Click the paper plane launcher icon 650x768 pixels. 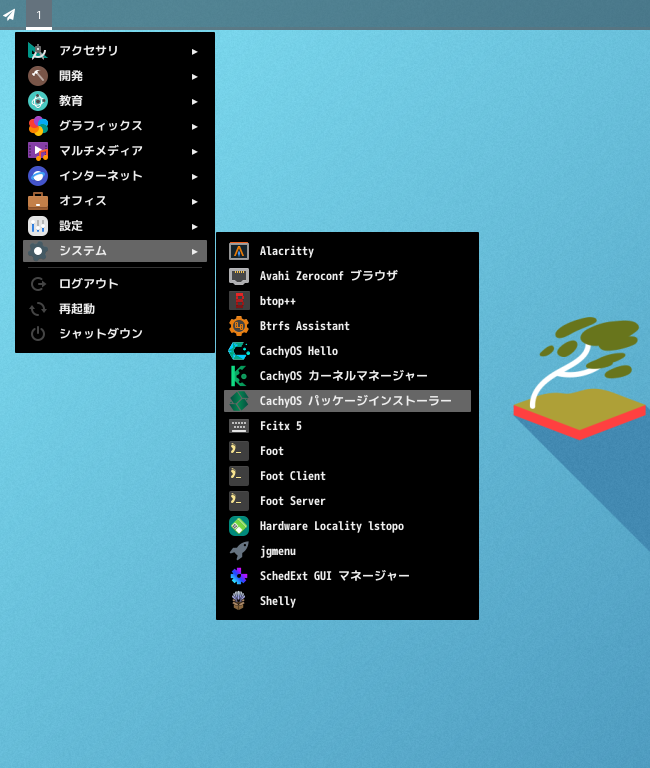10,15
